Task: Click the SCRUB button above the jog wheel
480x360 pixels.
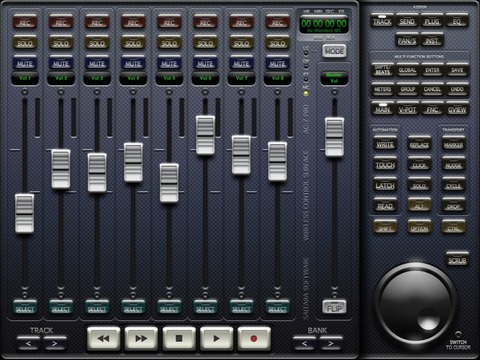Action: pyautogui.click(x=457, y=260)
